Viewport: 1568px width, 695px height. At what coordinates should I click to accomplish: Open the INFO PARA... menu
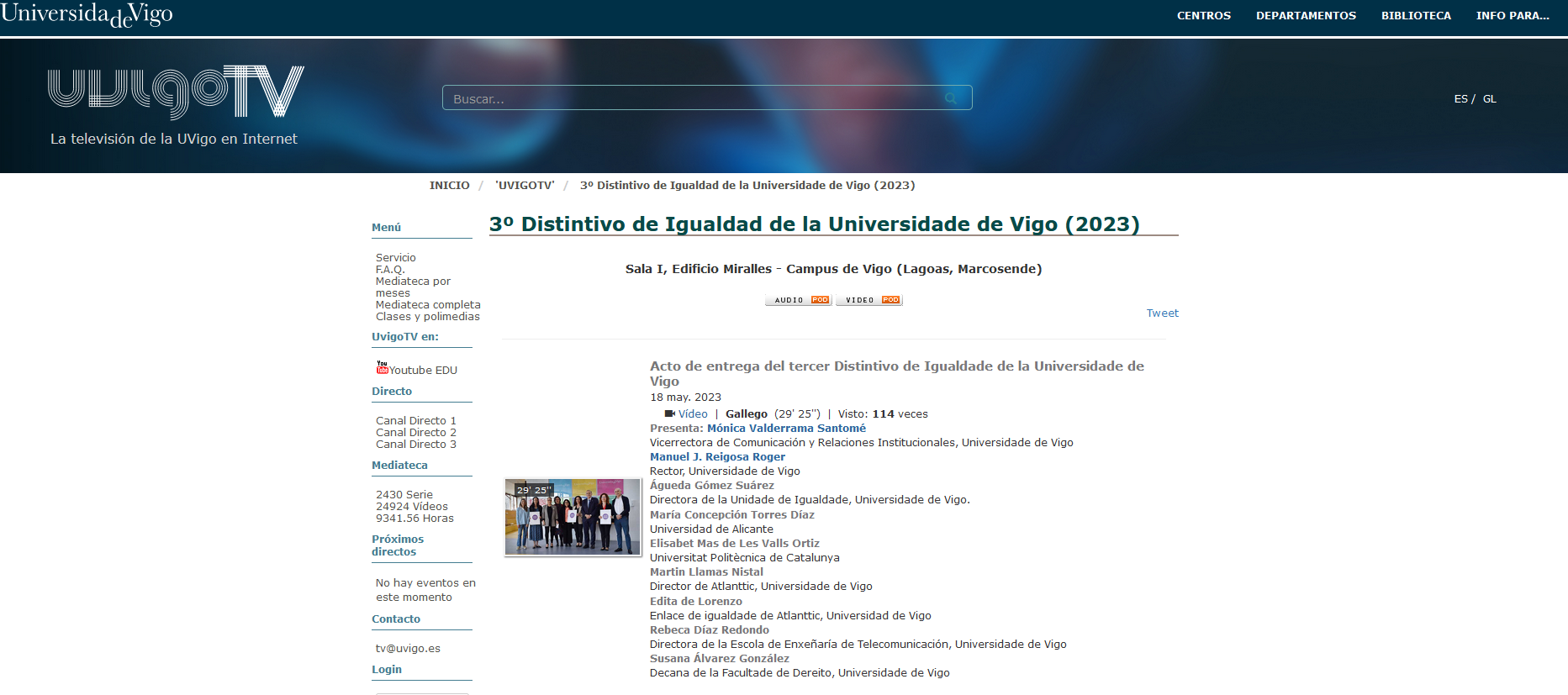(x=1512, y=16)
